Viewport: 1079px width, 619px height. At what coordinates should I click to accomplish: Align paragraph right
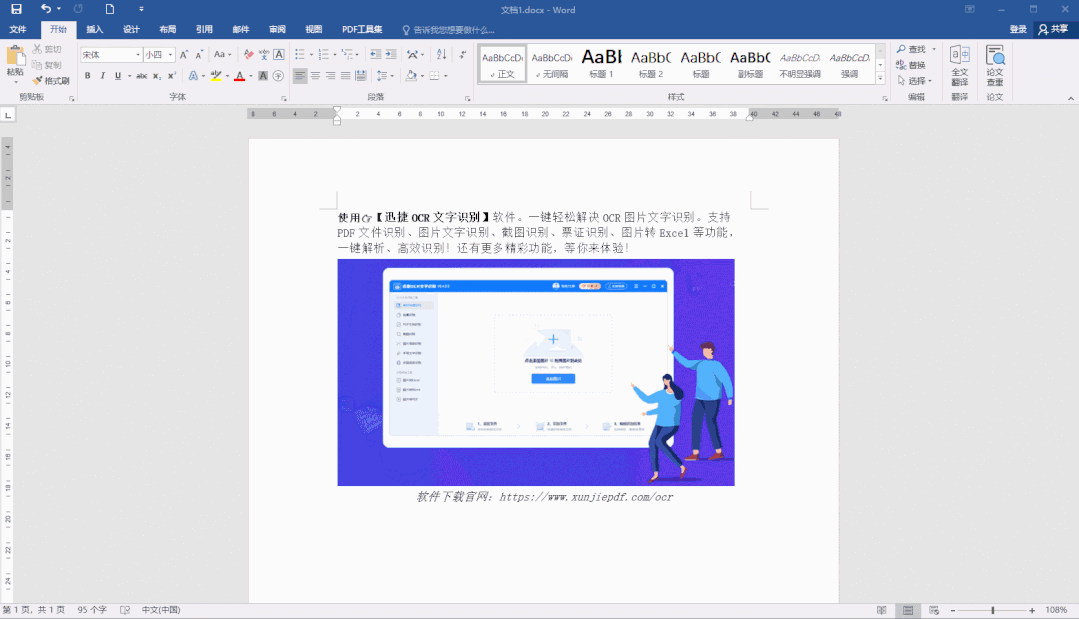click(330, 76)
